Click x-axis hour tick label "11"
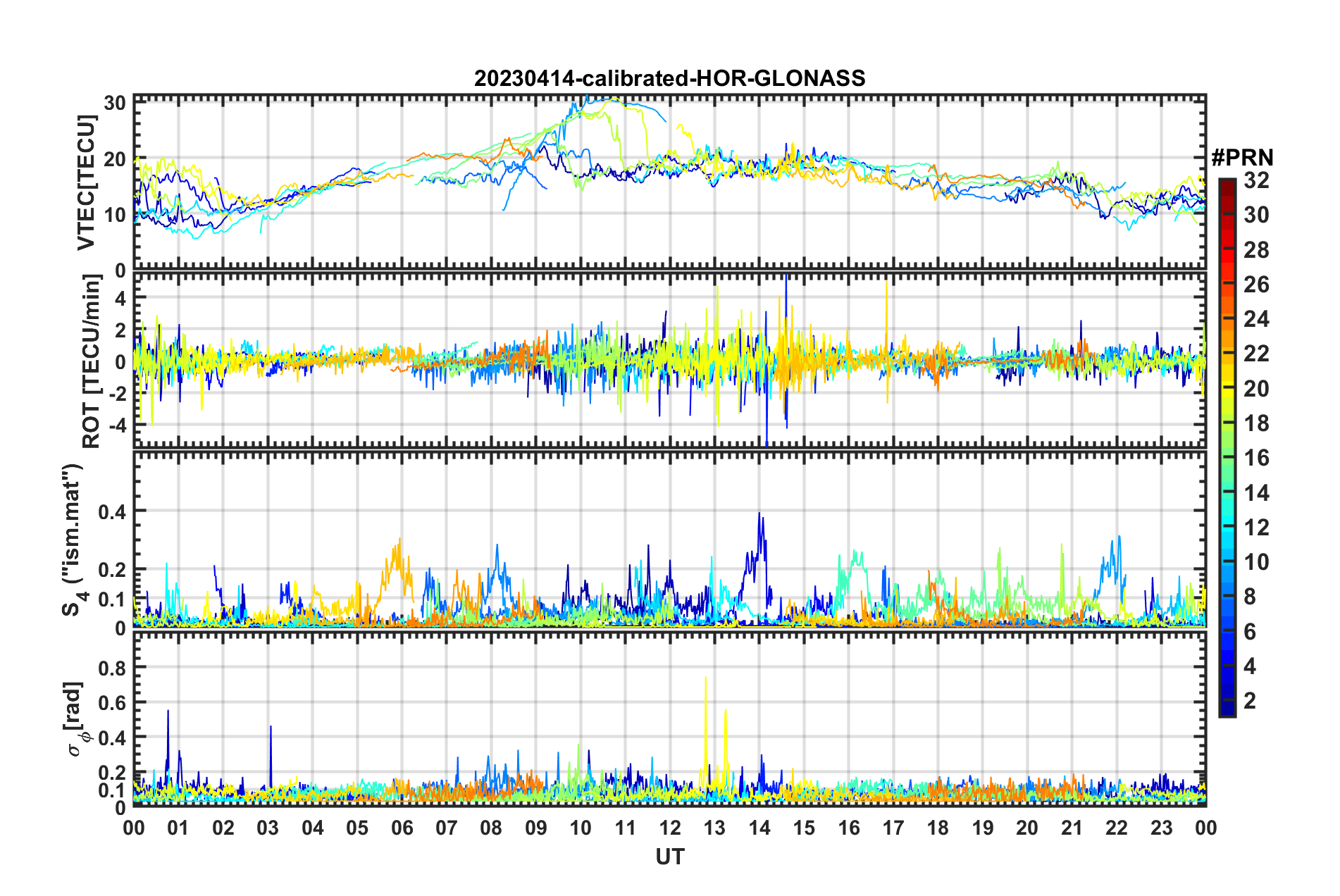Image resolution: width=1340 pixels, height=896 pixels. click(625, 828)
